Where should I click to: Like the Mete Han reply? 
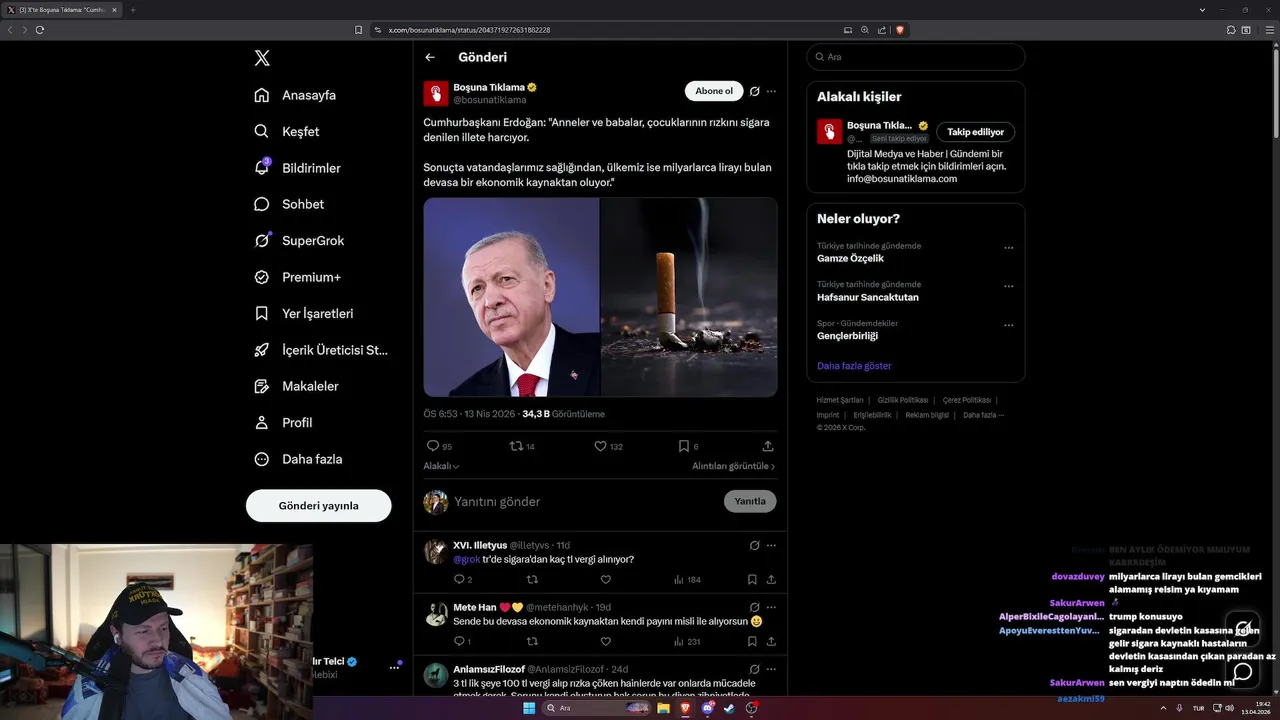pyautogui.click(x=606, y=641)
